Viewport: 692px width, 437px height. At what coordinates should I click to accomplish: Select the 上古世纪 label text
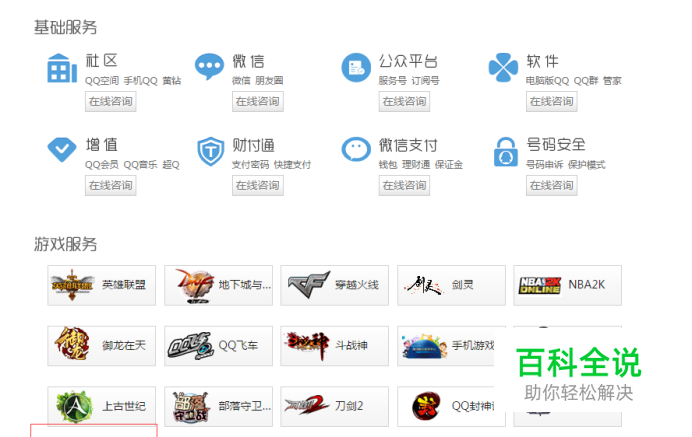coord(124,406)
